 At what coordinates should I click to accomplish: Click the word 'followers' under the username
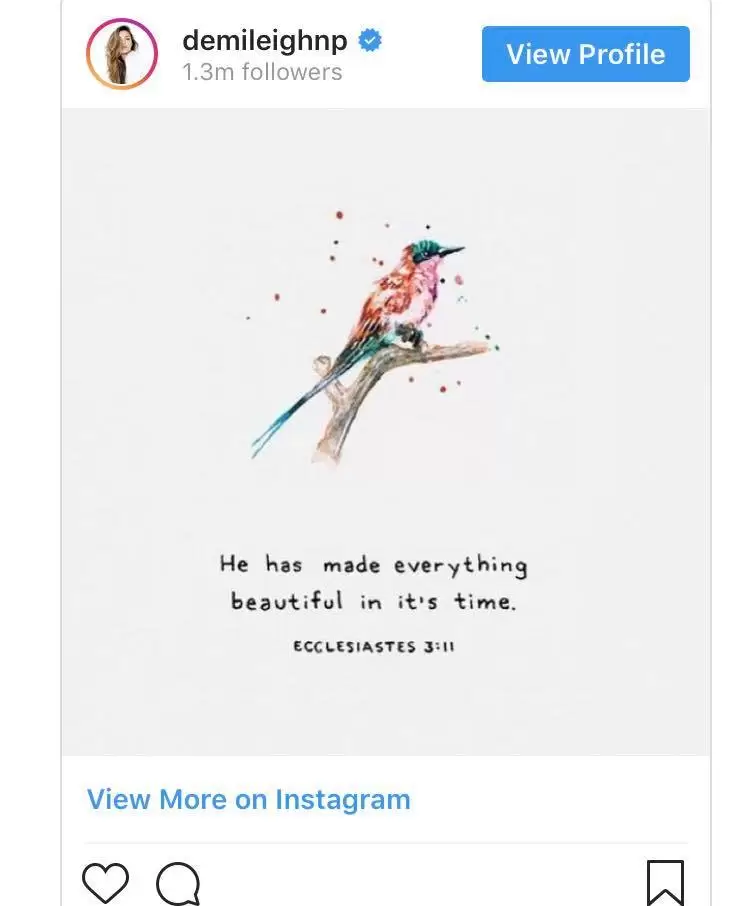[x=292, y=72]
